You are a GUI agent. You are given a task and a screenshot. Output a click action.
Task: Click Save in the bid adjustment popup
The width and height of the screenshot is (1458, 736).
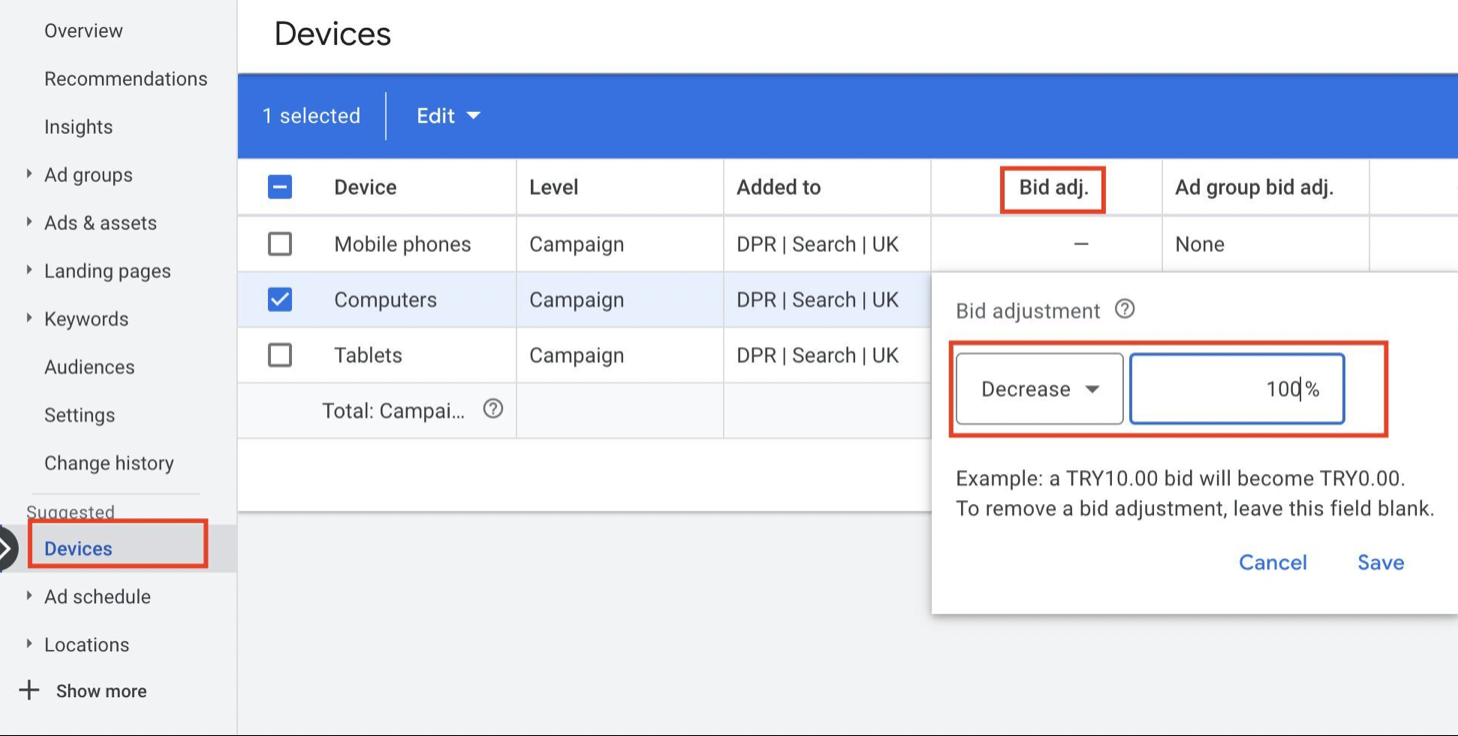pyautogui.click(x=1380, y=562)
